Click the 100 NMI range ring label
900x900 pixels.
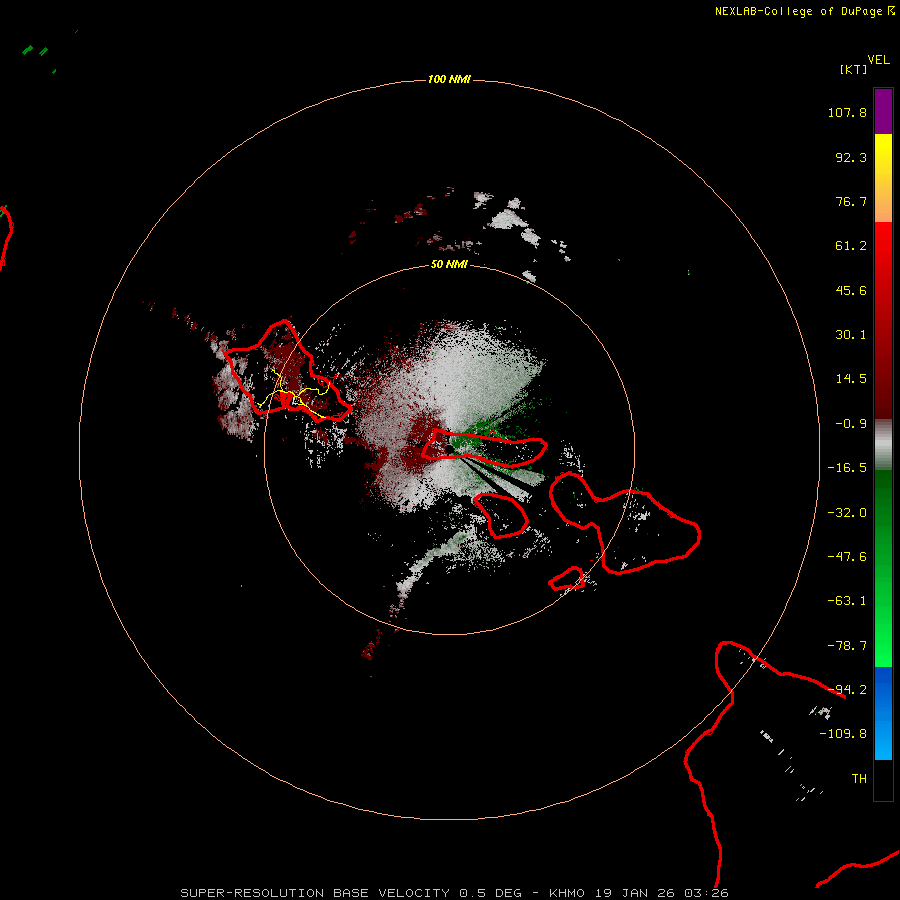[x=449, y=79]
